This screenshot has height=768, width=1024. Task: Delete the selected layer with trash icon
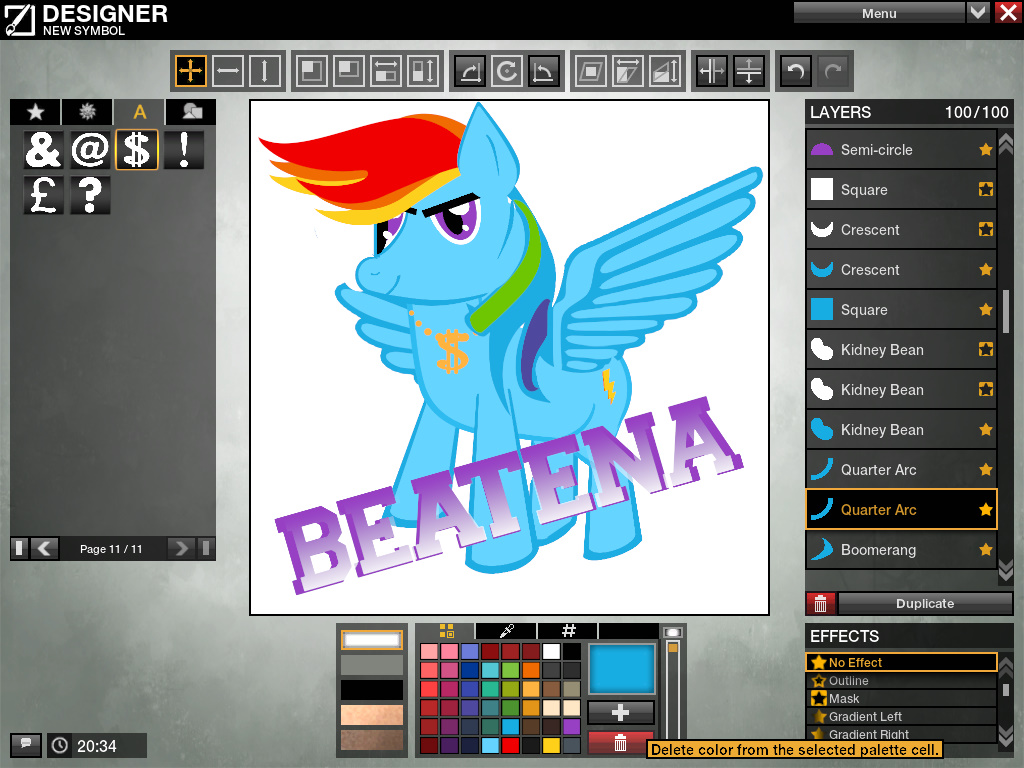point(821,604)
